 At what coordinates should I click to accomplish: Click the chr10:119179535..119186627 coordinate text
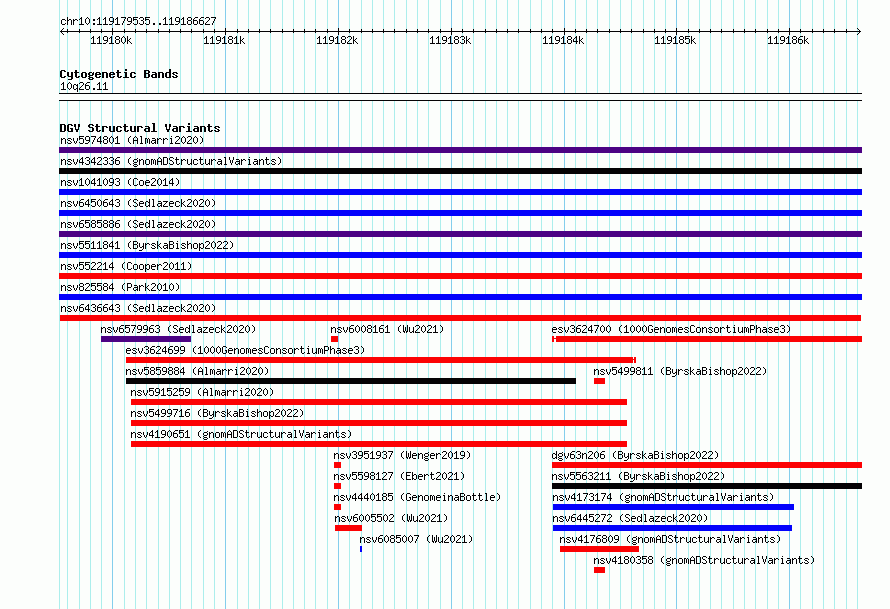[x=138, y=22]
